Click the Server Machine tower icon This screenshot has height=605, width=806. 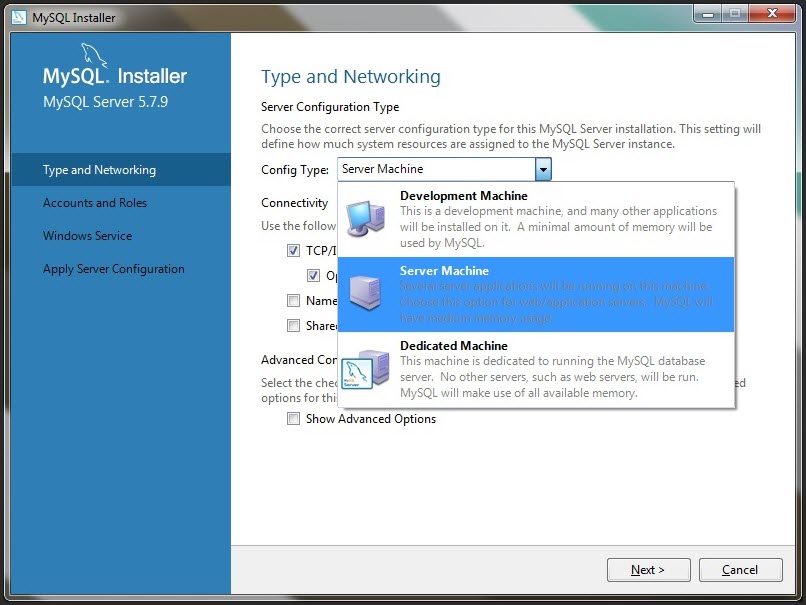(x=365, y=293)
